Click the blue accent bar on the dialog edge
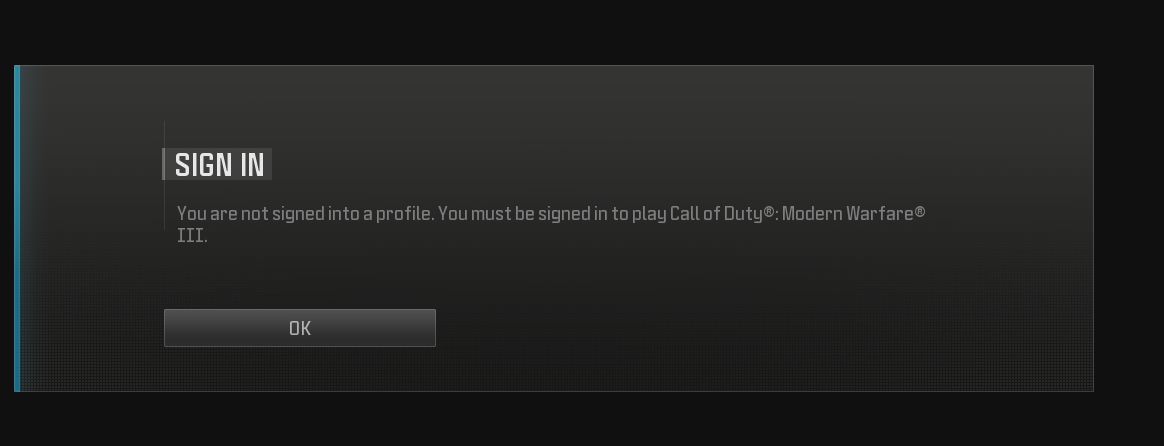 (x=17, y=228)
